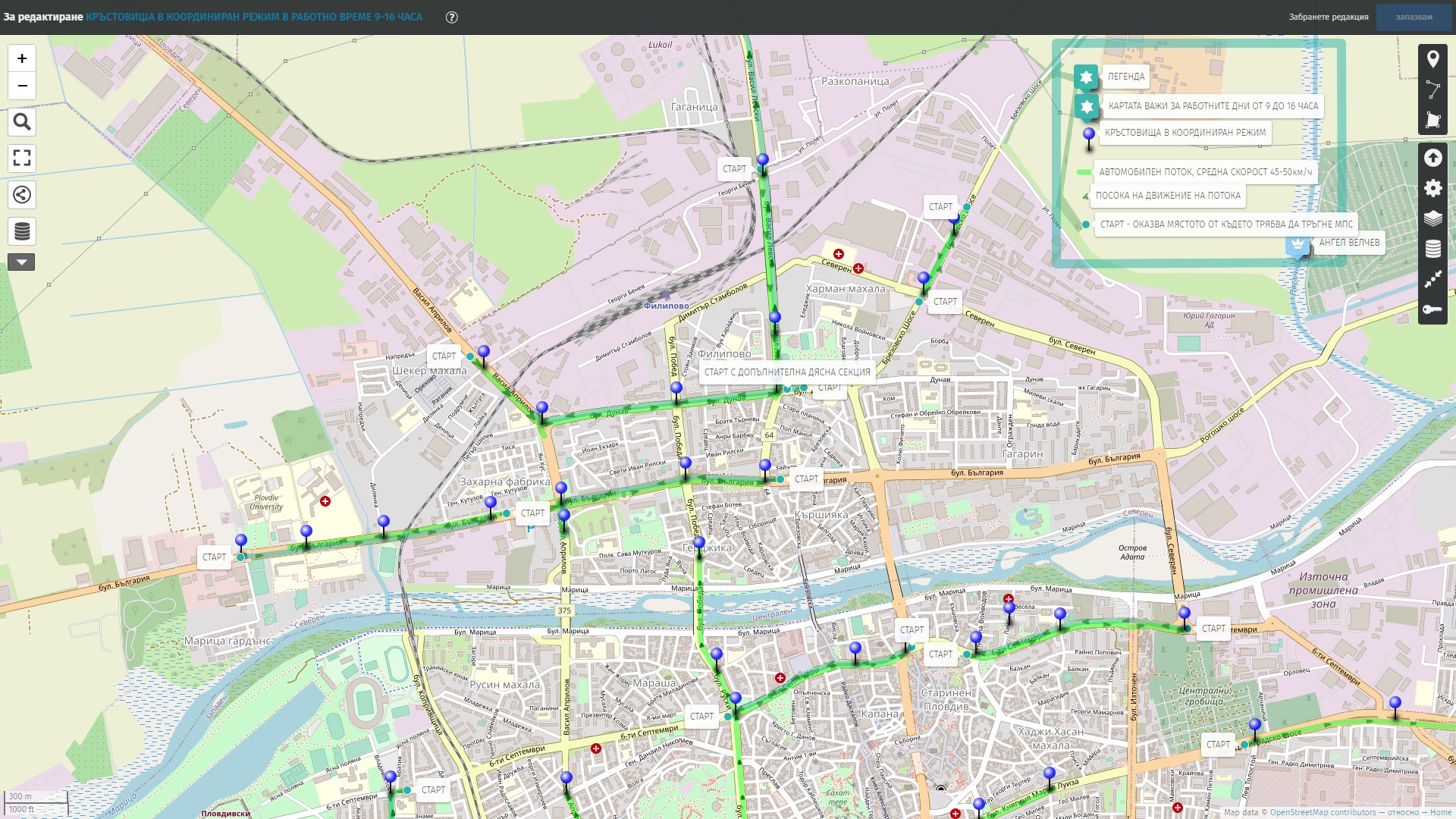
Task: Select the draw polyline tool
Action: tap(1432, 89)
